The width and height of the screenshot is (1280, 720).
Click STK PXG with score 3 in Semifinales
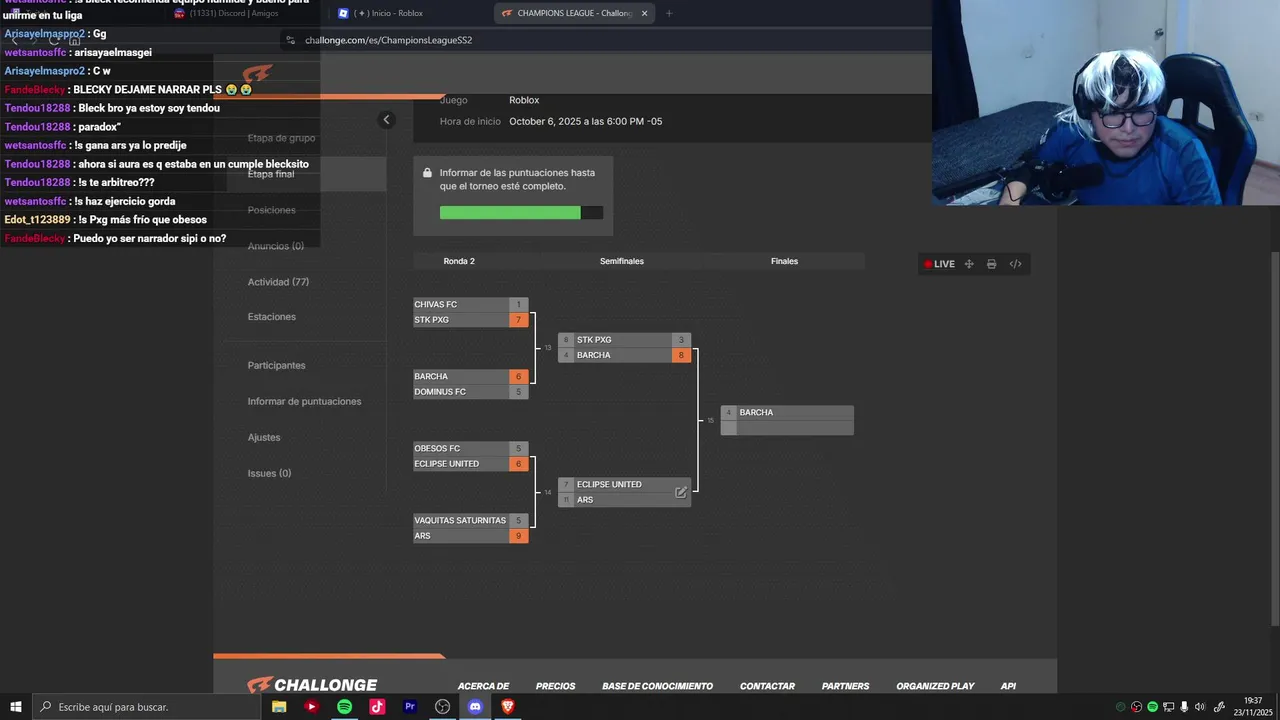624,340
